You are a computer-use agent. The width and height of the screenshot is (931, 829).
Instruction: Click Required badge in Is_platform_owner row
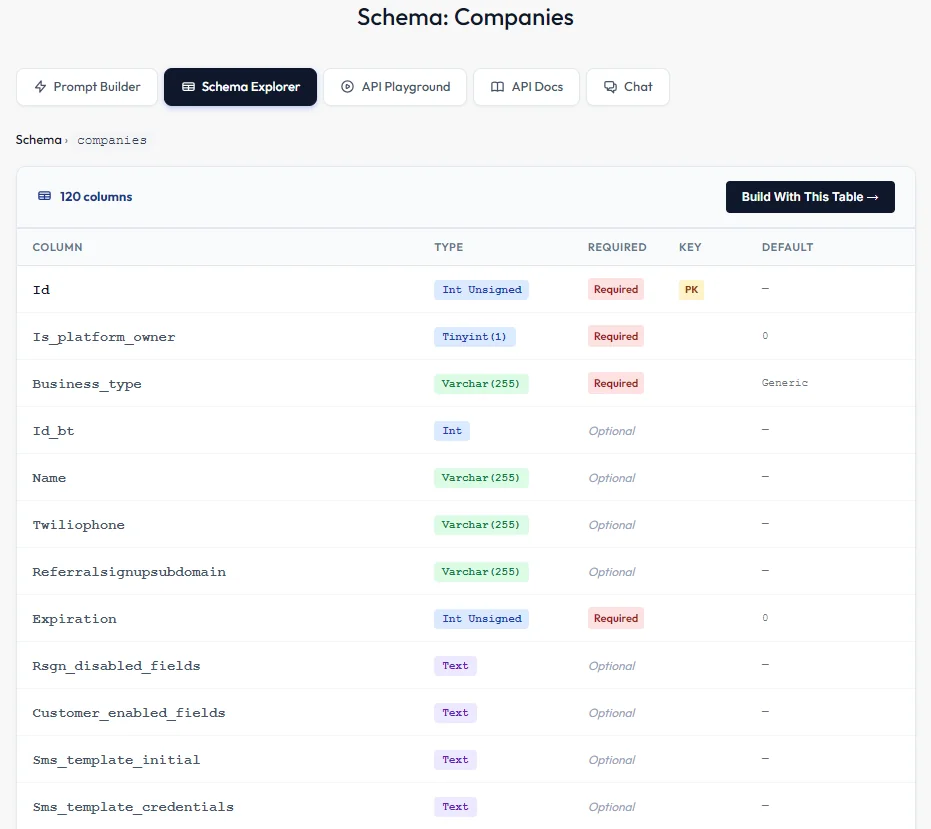tap(616, 336)
